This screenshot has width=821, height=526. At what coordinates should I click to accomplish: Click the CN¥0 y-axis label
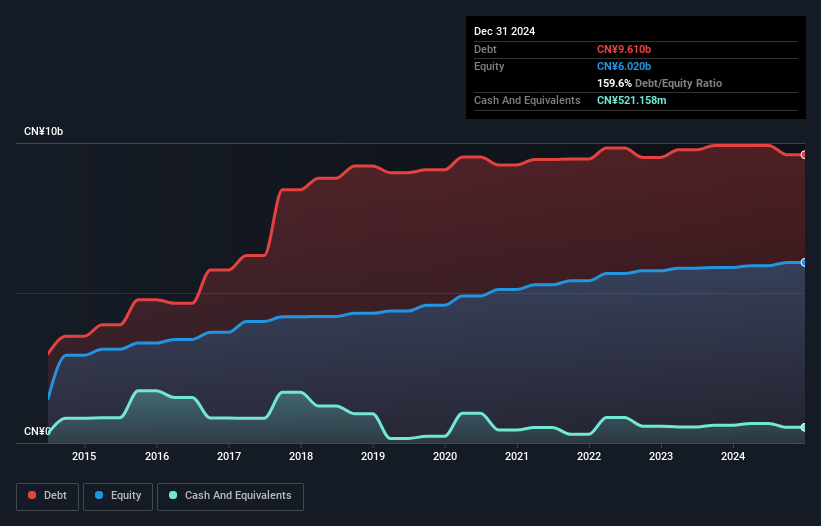point(37,431)
